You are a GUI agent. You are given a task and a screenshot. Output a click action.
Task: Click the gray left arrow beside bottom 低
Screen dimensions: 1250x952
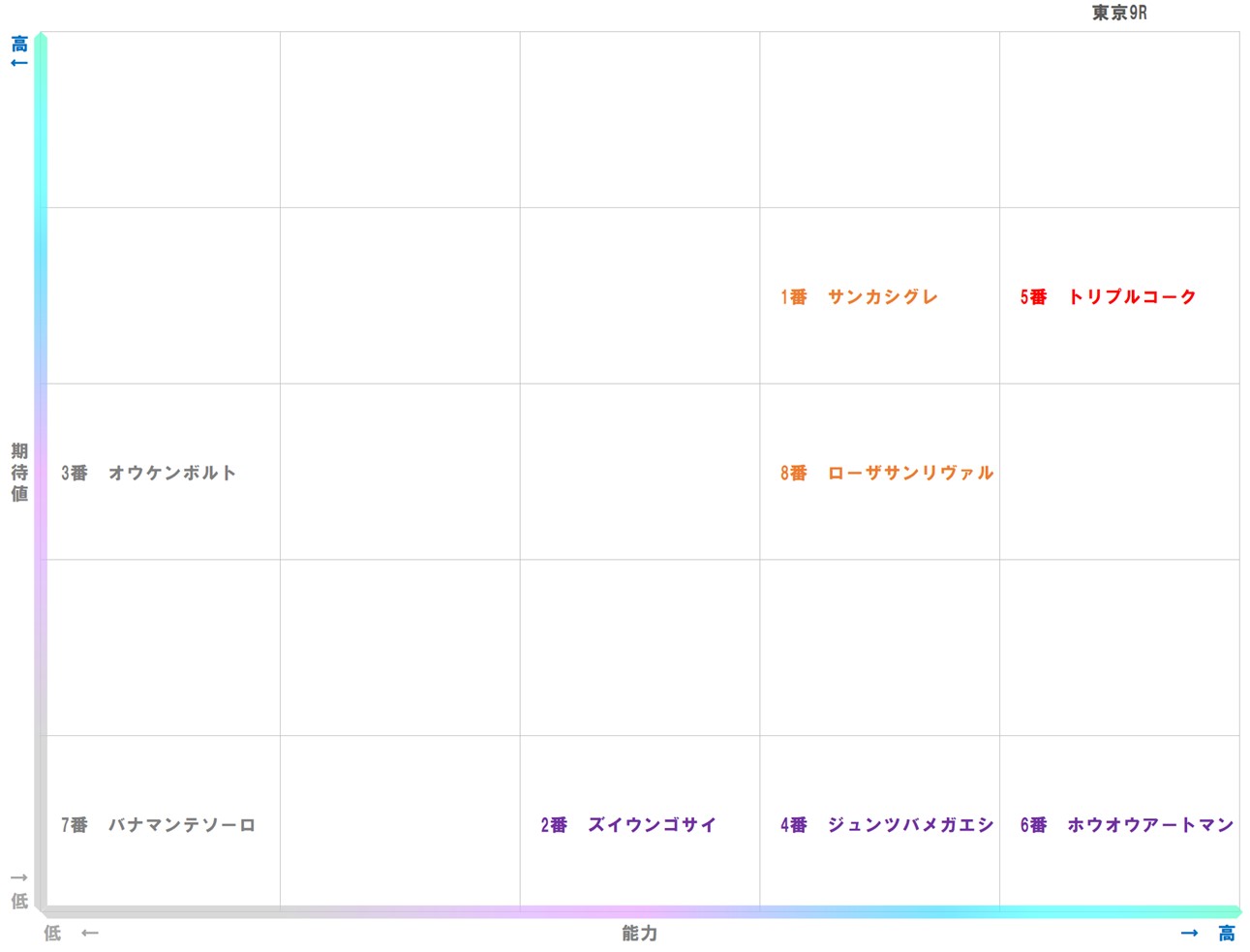click(x=90, y=933)
